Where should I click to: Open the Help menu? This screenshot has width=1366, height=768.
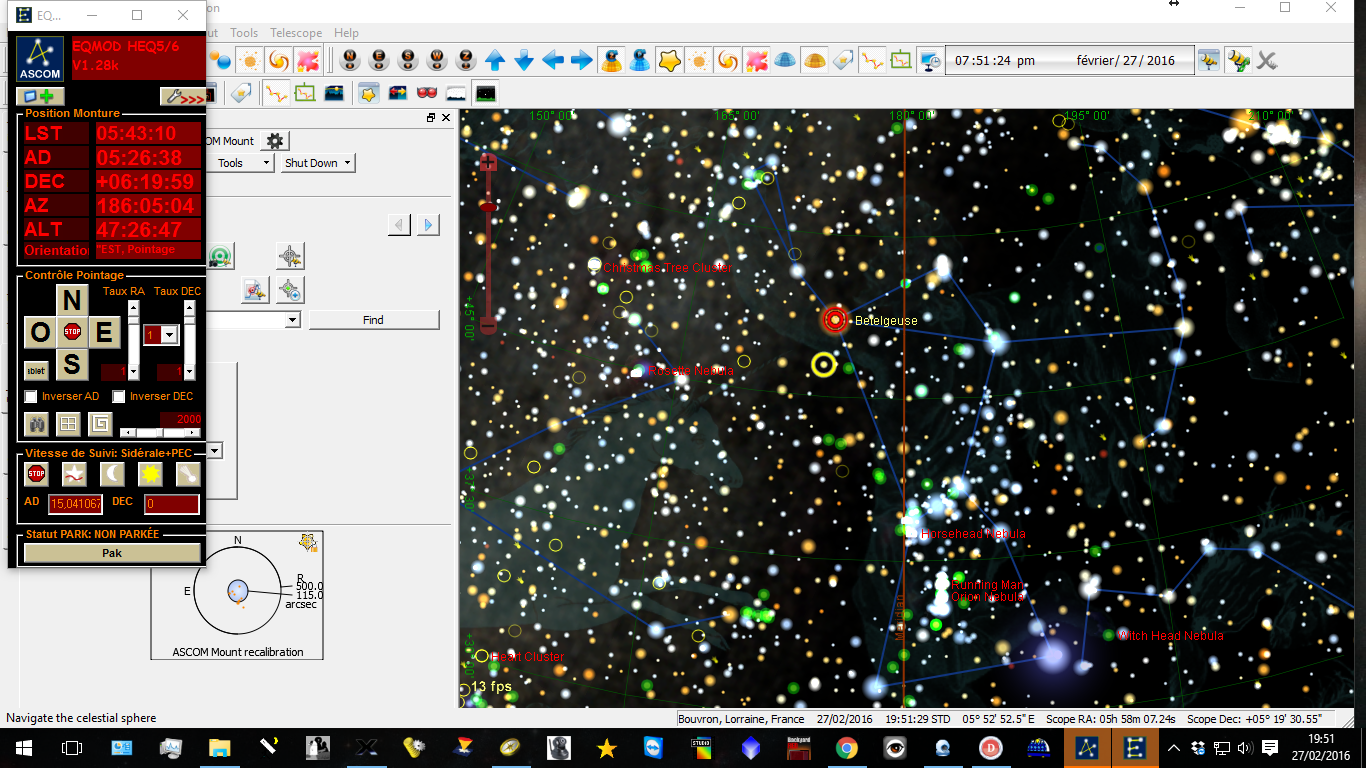point(346,33)
